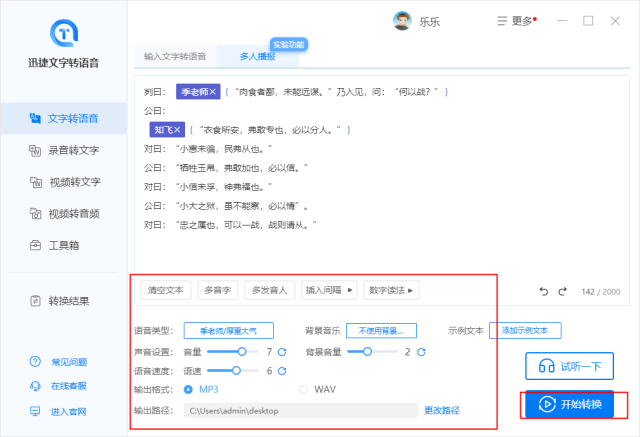The image size is (640, 437).
Task: Click the undo arrow icon
Action: click(x=544, y=291)
